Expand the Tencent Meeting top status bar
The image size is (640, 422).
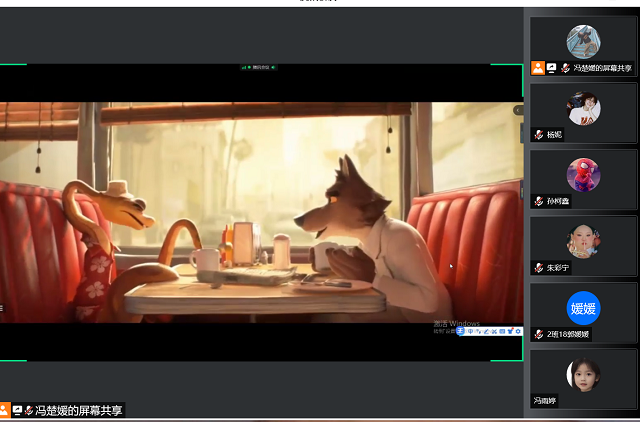click(259, 68)
